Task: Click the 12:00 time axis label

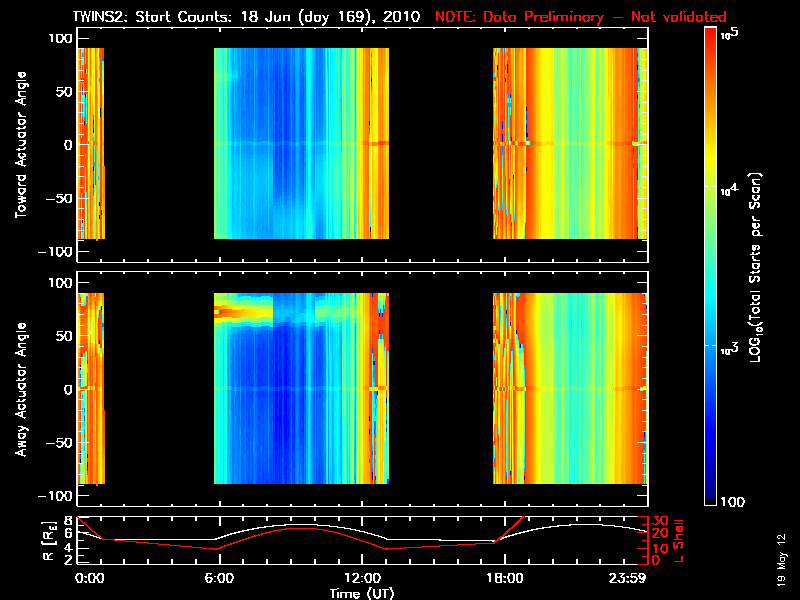Action: click(362, 578)
